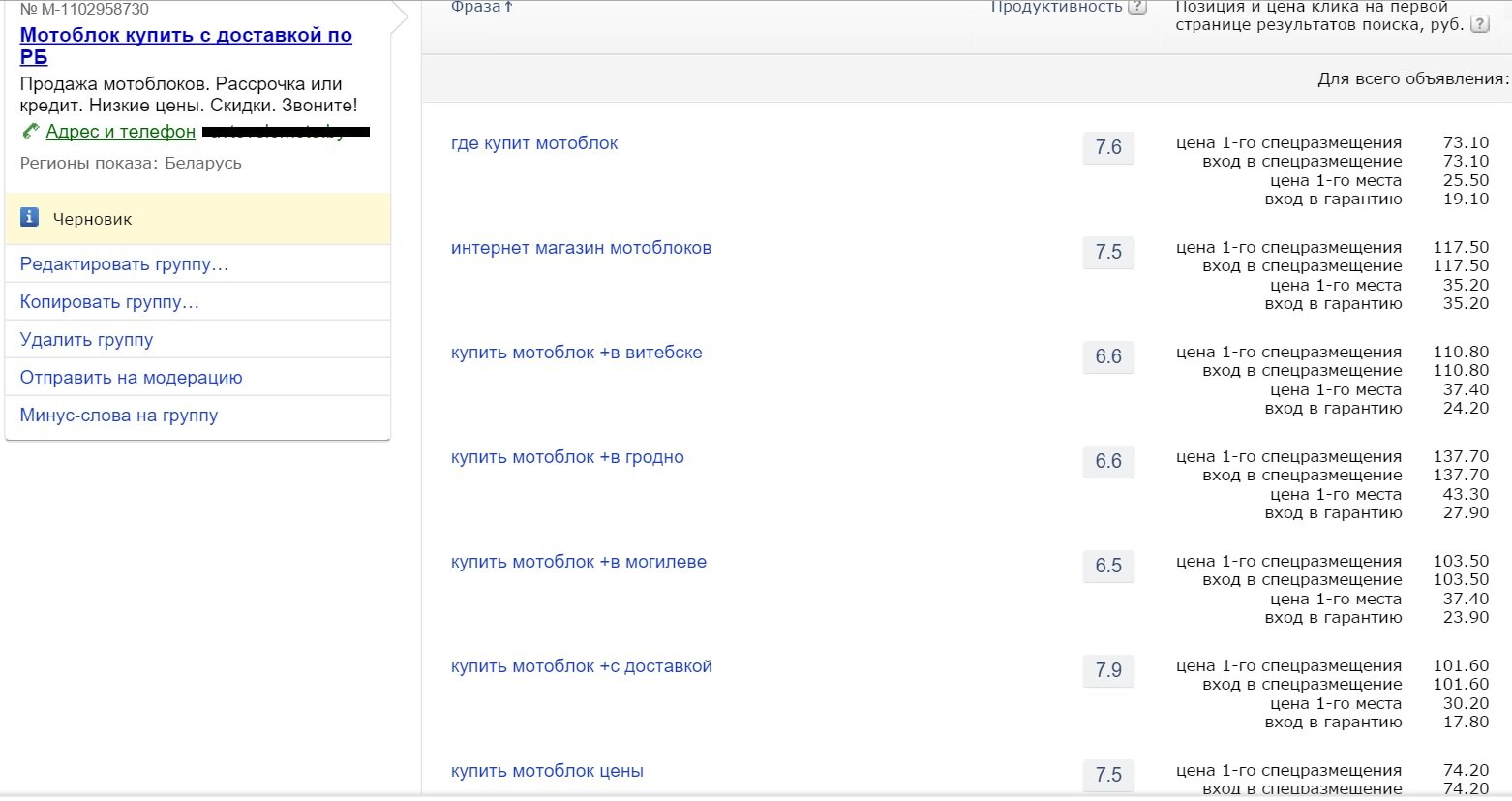Screen dimensions: 1512x801
Task: Select phrase купить мотоблок +в могилеве
Action: tap(578, 562)
